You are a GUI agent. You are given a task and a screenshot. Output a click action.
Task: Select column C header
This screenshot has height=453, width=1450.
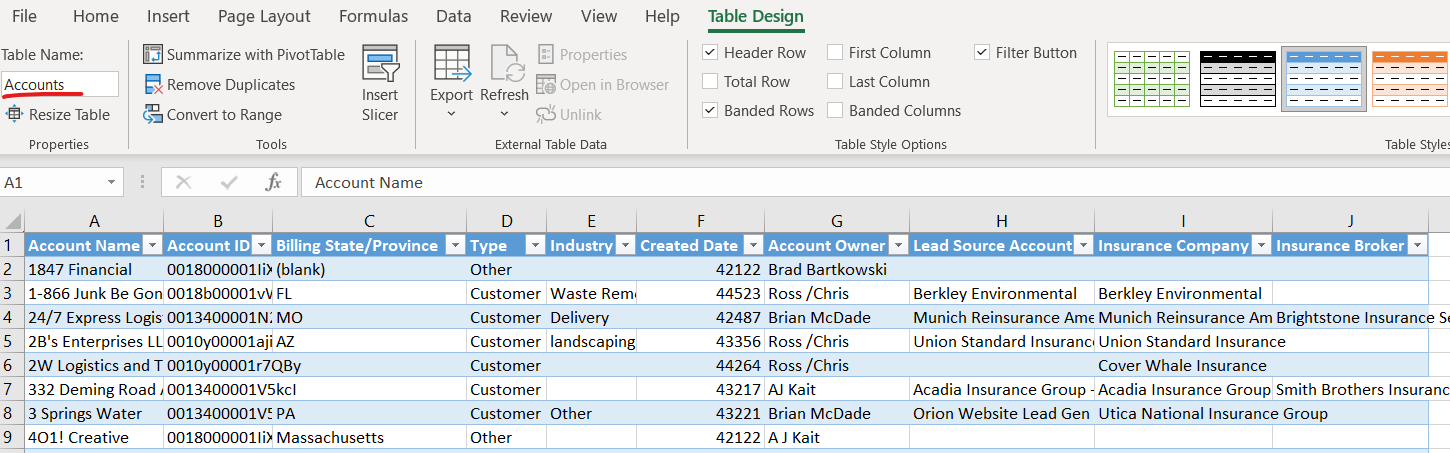pos(369,221)
